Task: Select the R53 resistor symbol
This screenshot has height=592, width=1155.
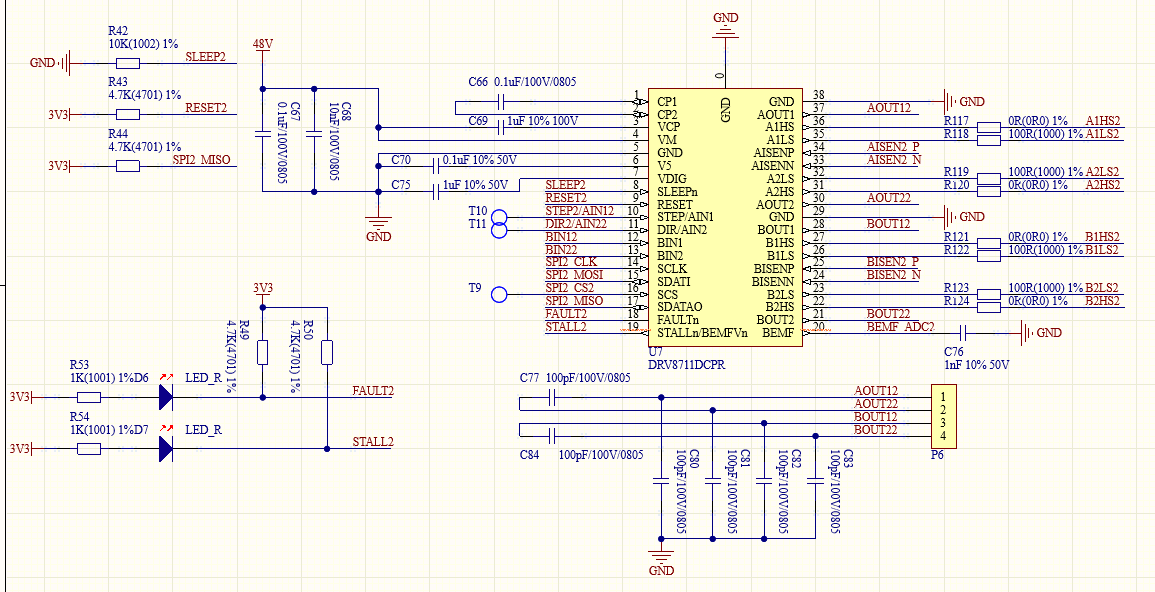Action: point(89,397)
